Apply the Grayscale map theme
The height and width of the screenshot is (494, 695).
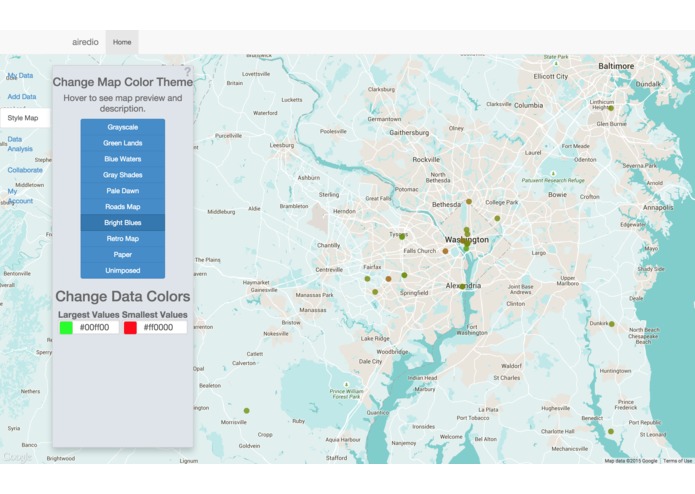(x=123, y=127)
